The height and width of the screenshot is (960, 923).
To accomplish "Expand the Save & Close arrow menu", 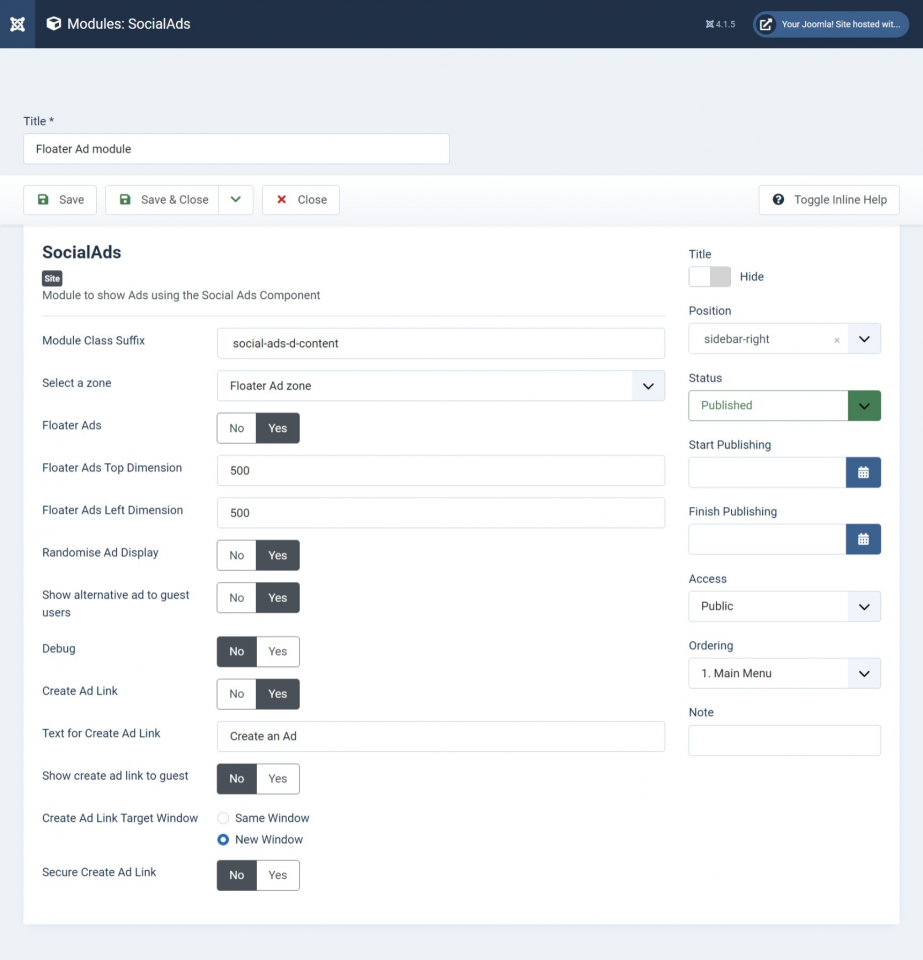I will 236,200.
